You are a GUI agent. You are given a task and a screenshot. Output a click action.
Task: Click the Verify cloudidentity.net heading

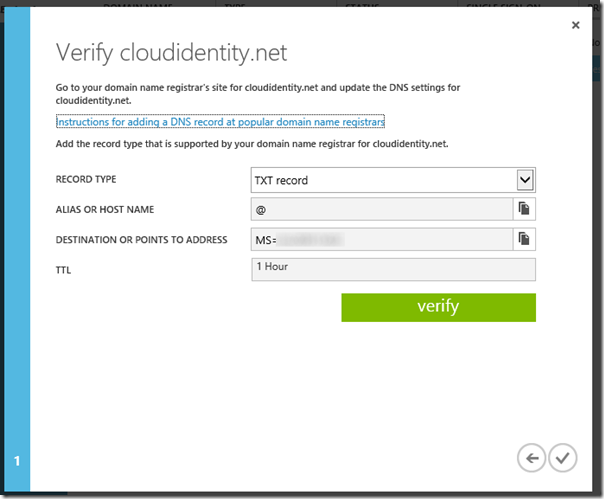coord(171,53)
